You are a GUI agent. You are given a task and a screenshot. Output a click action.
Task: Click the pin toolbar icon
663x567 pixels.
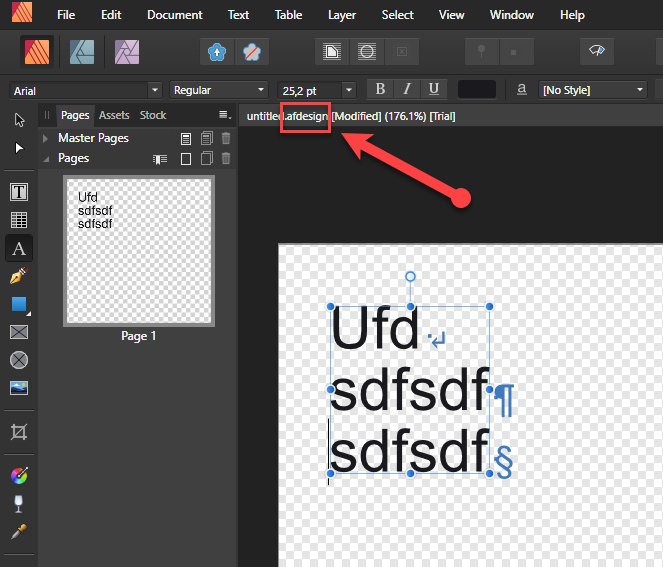click(x=482, y=52)
